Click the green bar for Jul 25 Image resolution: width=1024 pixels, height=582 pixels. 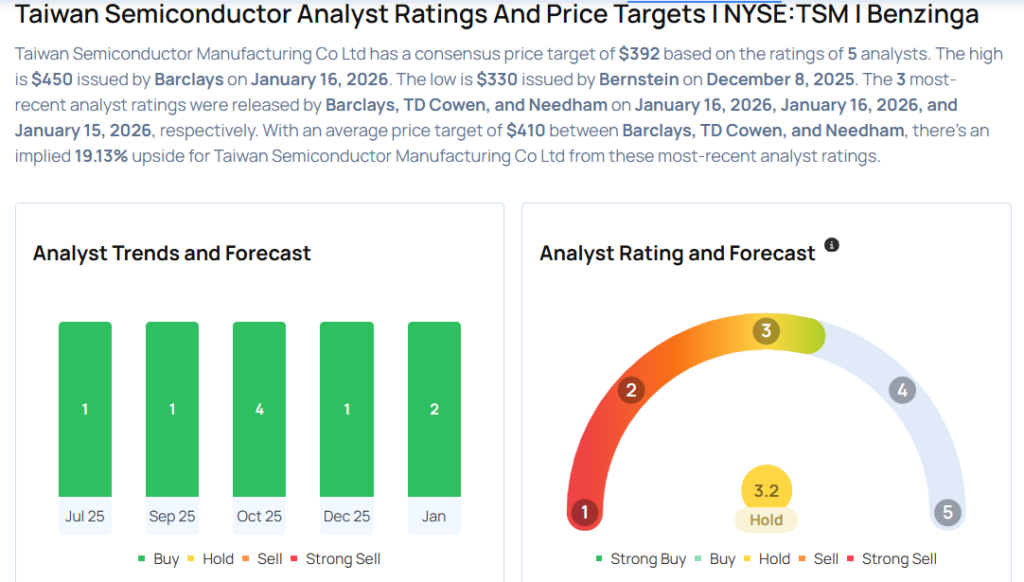[x=85, y=409]
